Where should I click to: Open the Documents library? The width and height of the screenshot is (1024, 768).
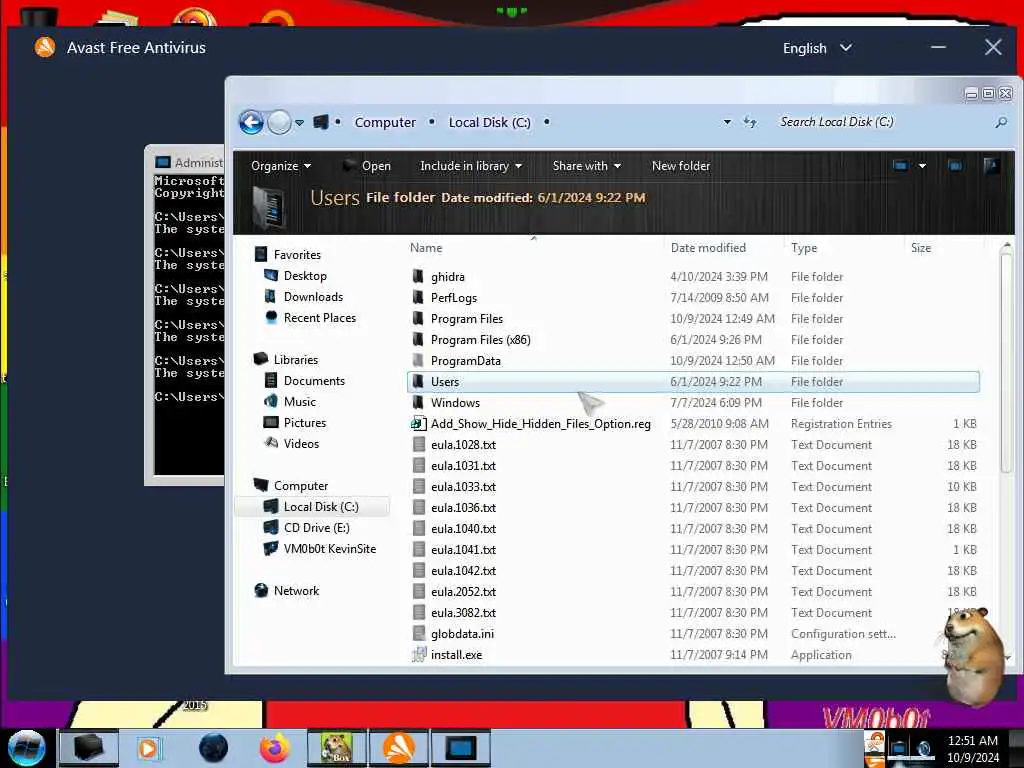click(304, 381)
